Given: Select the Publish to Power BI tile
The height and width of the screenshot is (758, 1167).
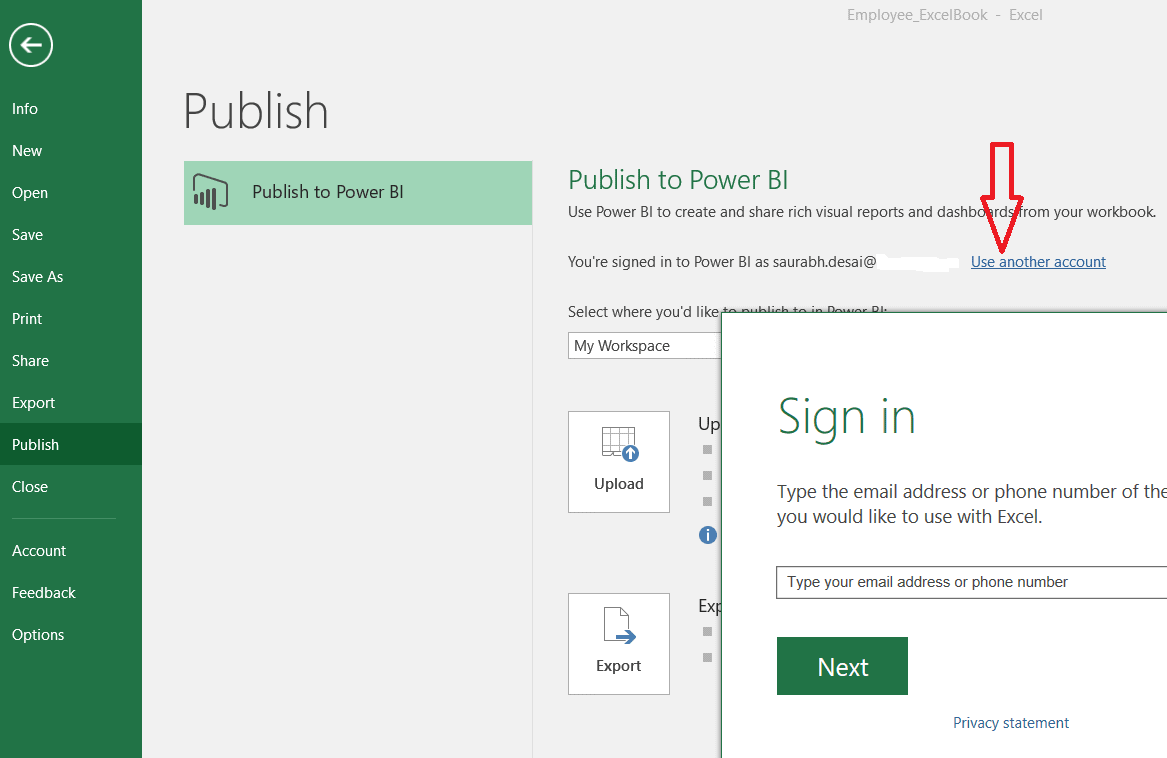Looking at the screenshot, I should 358,193.
